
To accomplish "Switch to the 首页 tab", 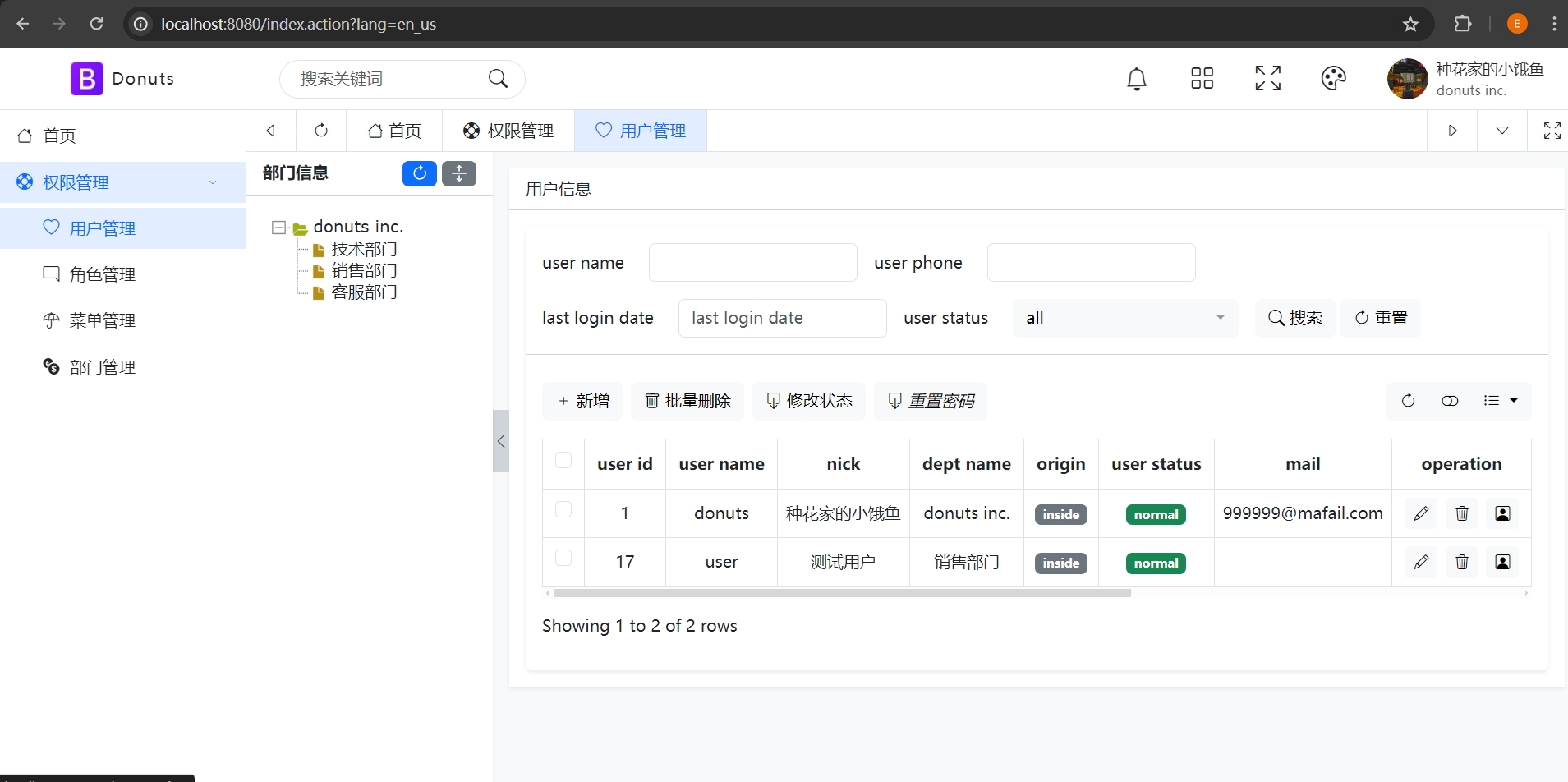I will click(x=394, y=131).
